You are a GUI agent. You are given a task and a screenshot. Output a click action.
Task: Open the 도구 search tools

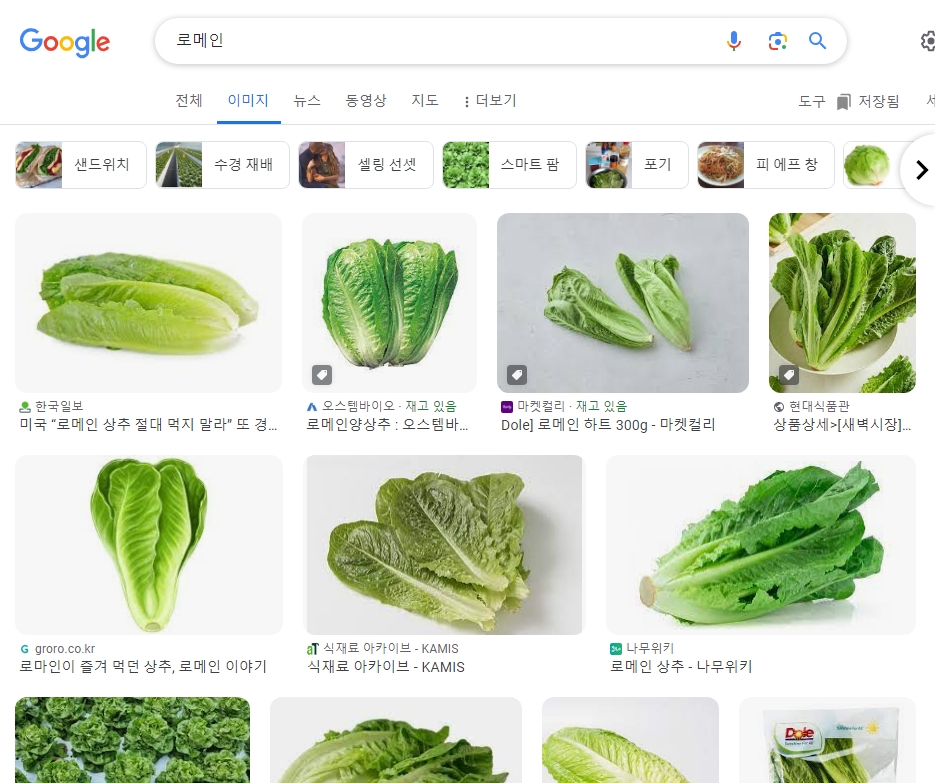[811, 101]
